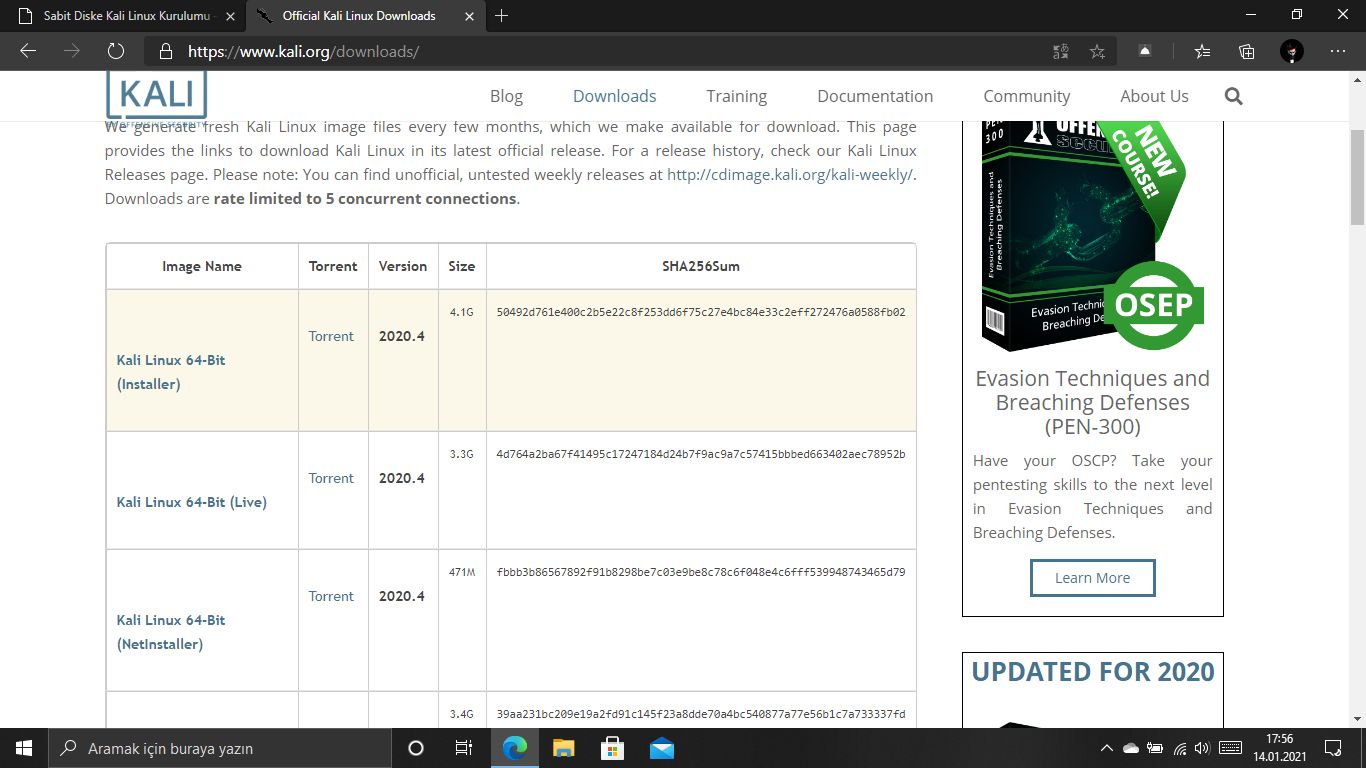Show hidden system tray icons
Image resolution: width=1366 pixels, height=768 pixels.
pyautogui.click(x=1106, y=748)
